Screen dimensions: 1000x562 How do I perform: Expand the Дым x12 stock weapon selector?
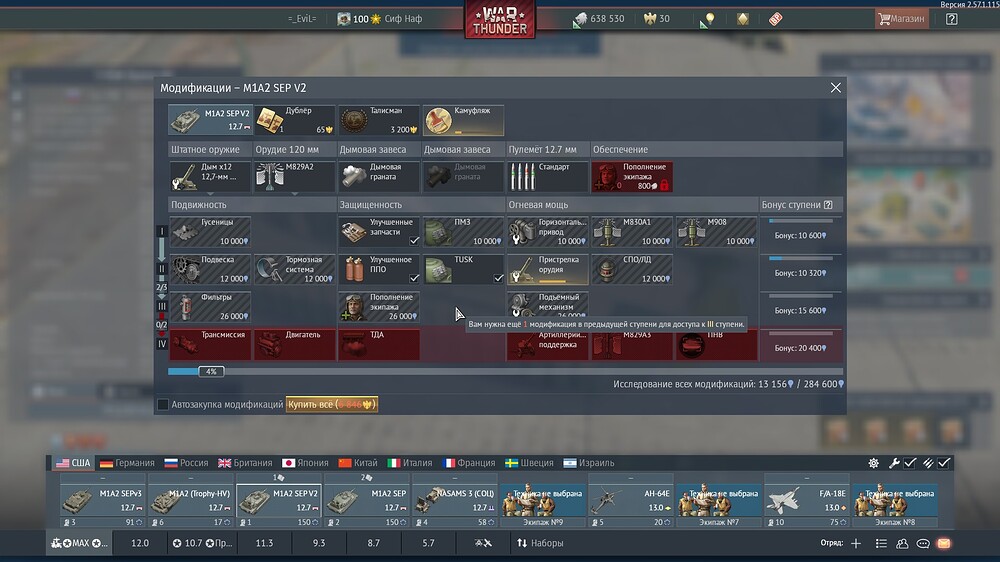[210, 177]
